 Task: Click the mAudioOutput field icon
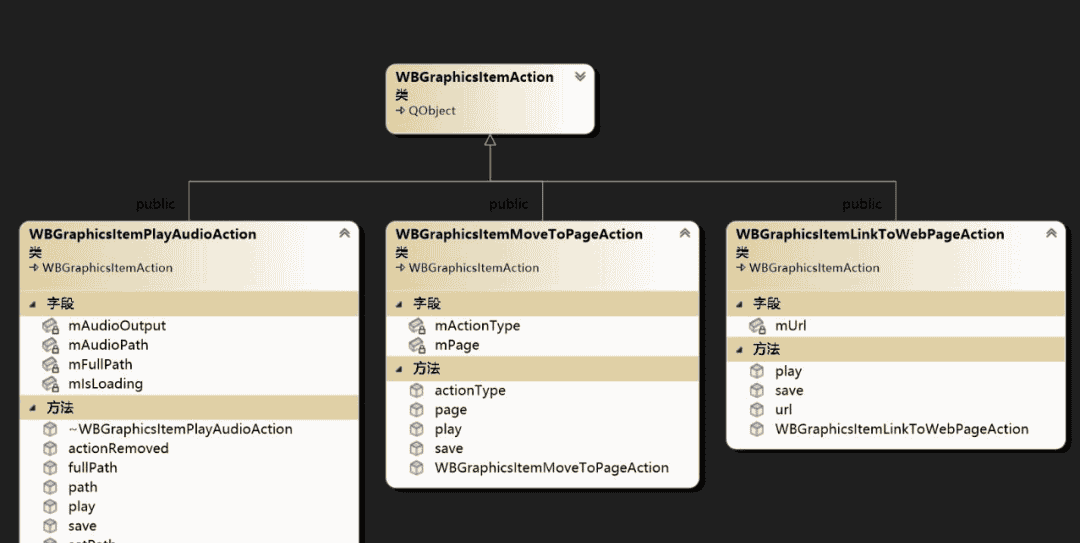(x=51, y=326)
